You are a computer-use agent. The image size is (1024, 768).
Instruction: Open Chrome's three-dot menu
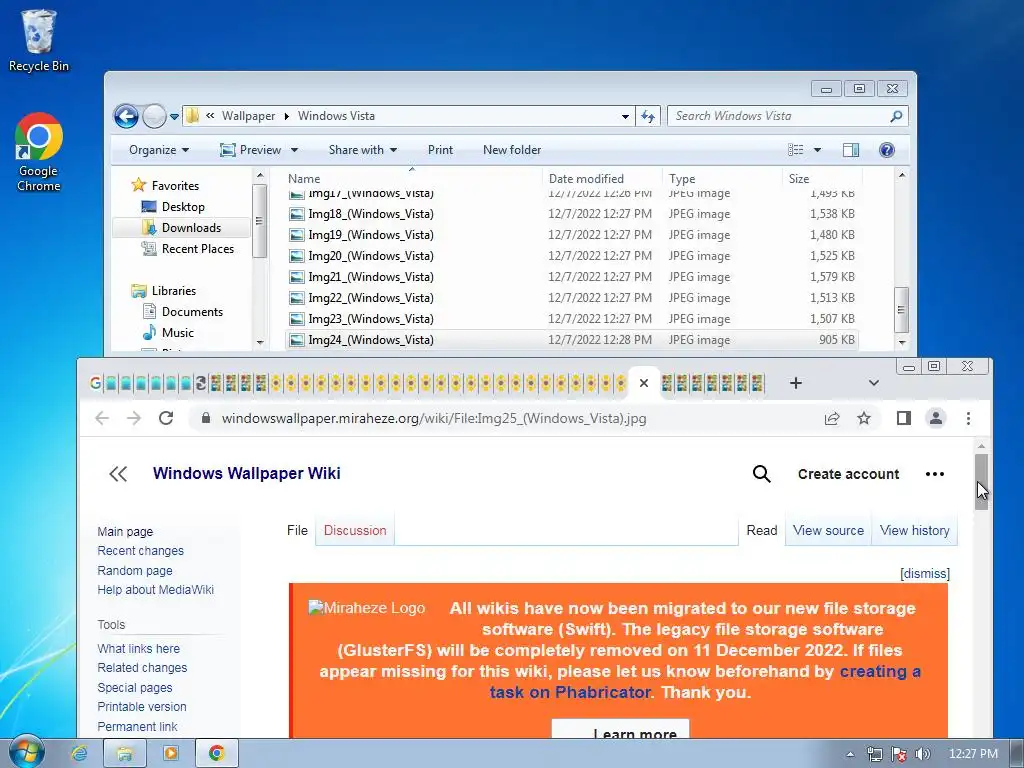pyautogui.click(x=968, y=419)
